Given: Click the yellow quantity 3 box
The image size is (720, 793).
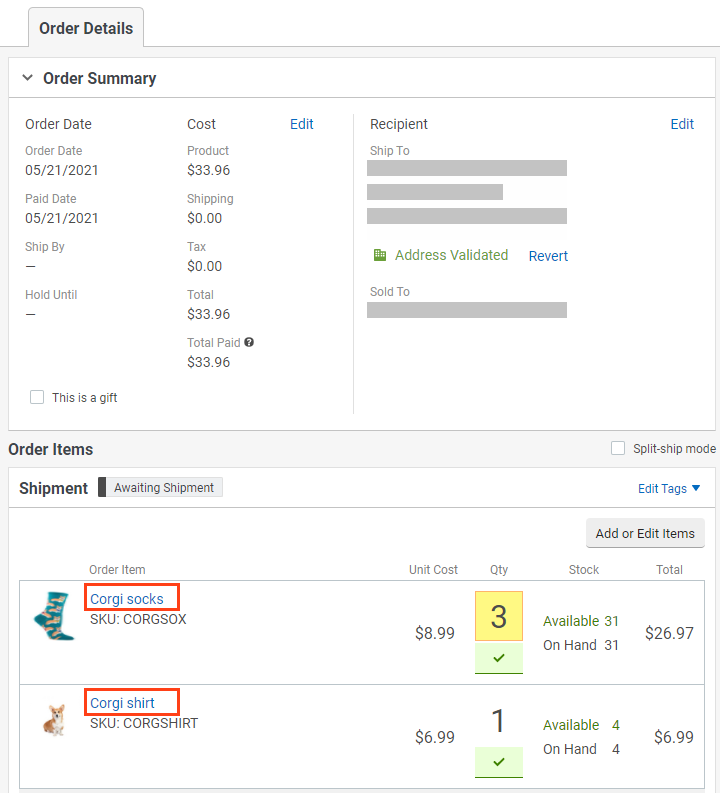Looking at the screenshot, I should click(x=499, y=616).
